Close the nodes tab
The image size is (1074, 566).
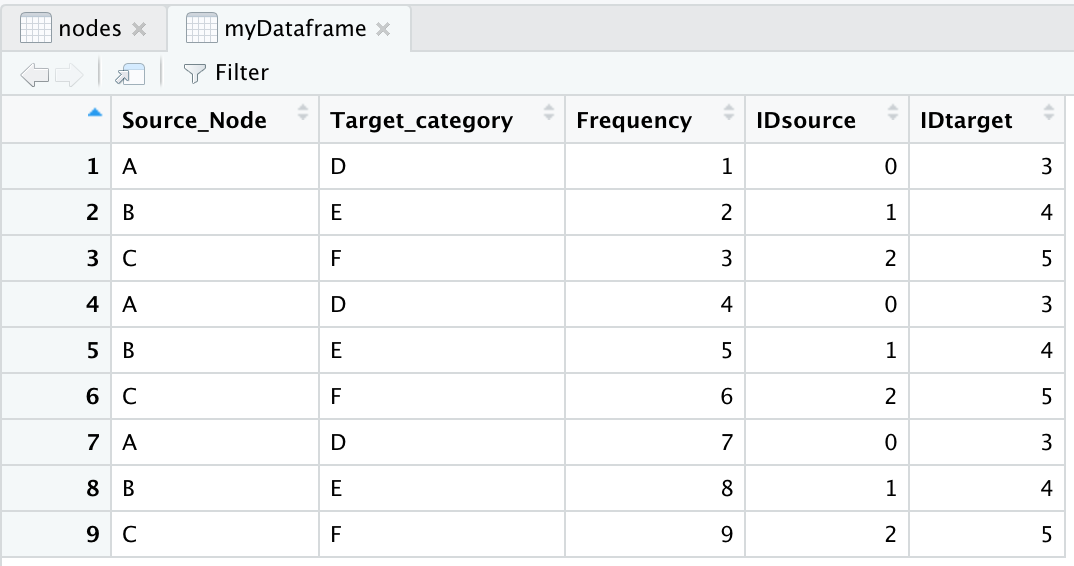139,29
